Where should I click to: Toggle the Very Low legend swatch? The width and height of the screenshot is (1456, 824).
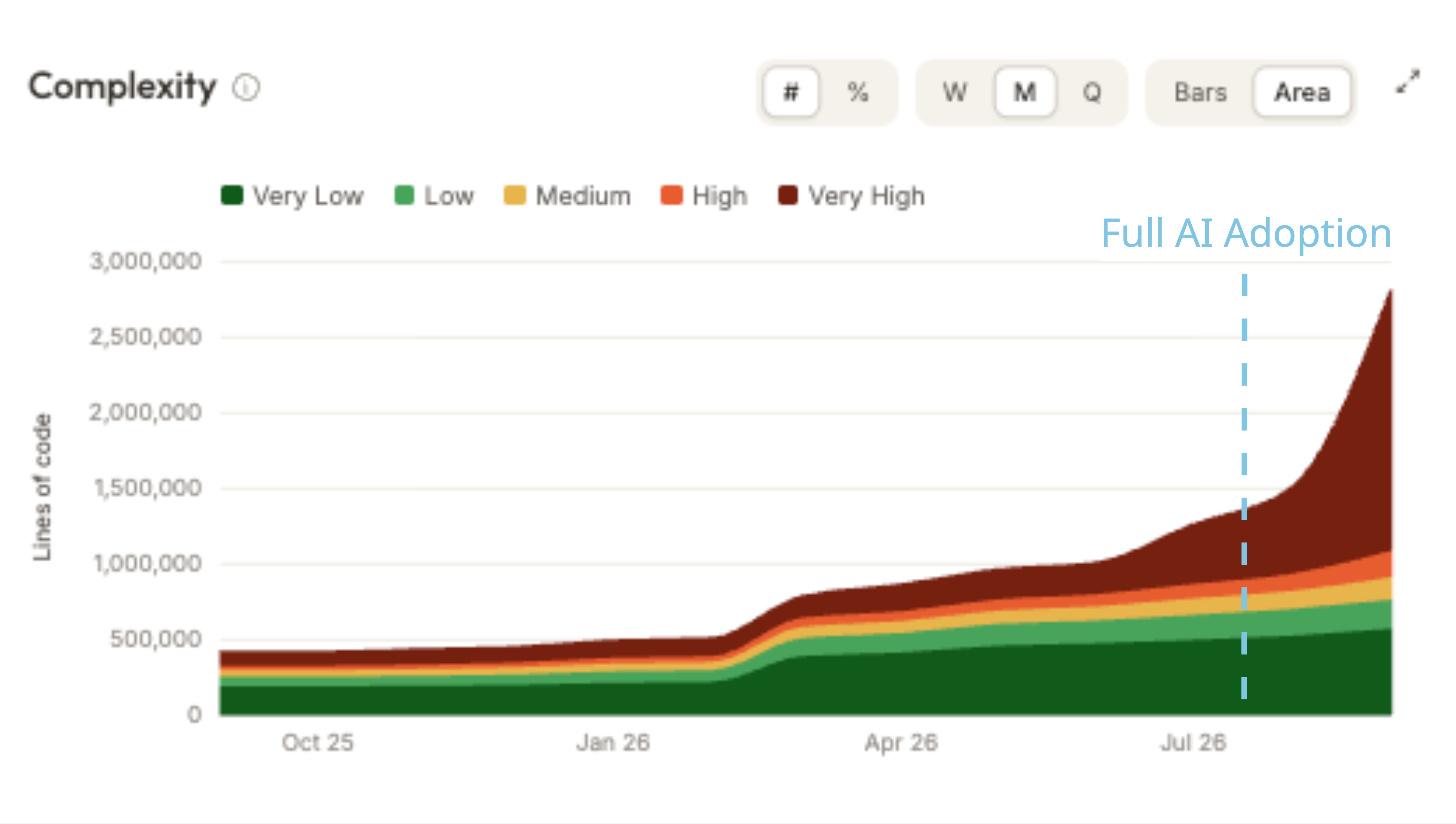[x=232, y=195]
